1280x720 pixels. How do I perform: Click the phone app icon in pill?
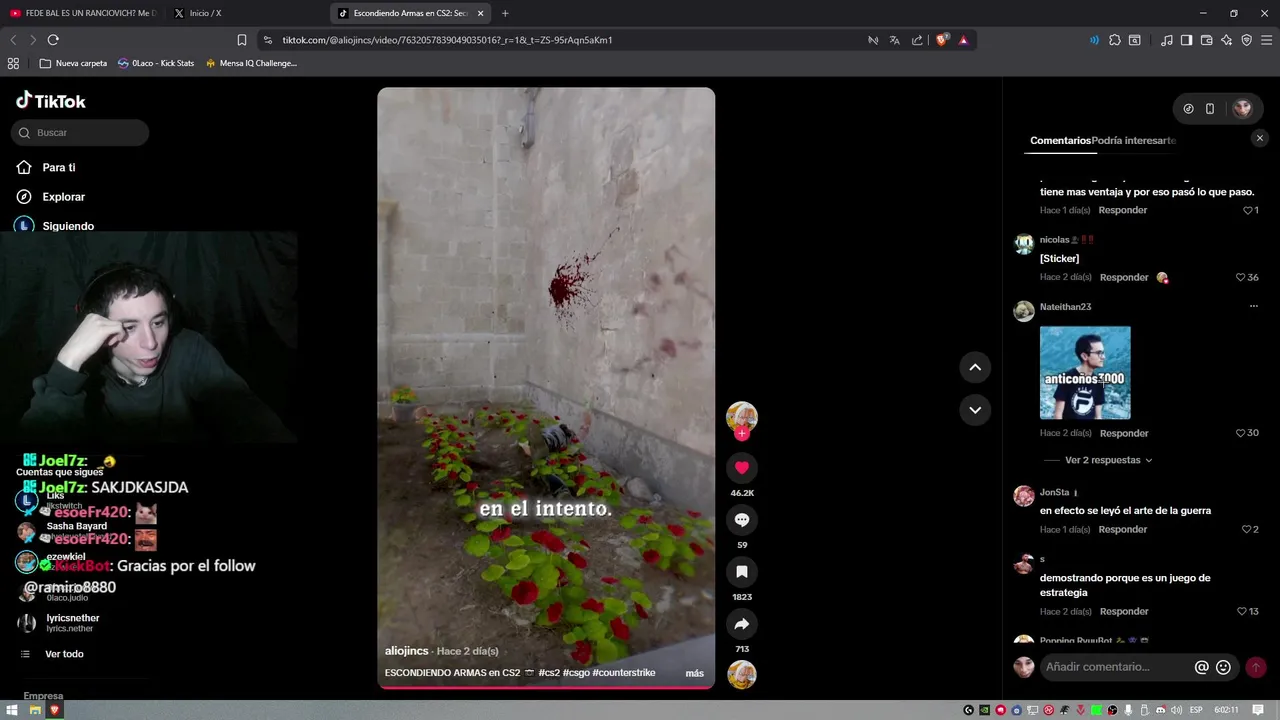tap(1210, 108)
